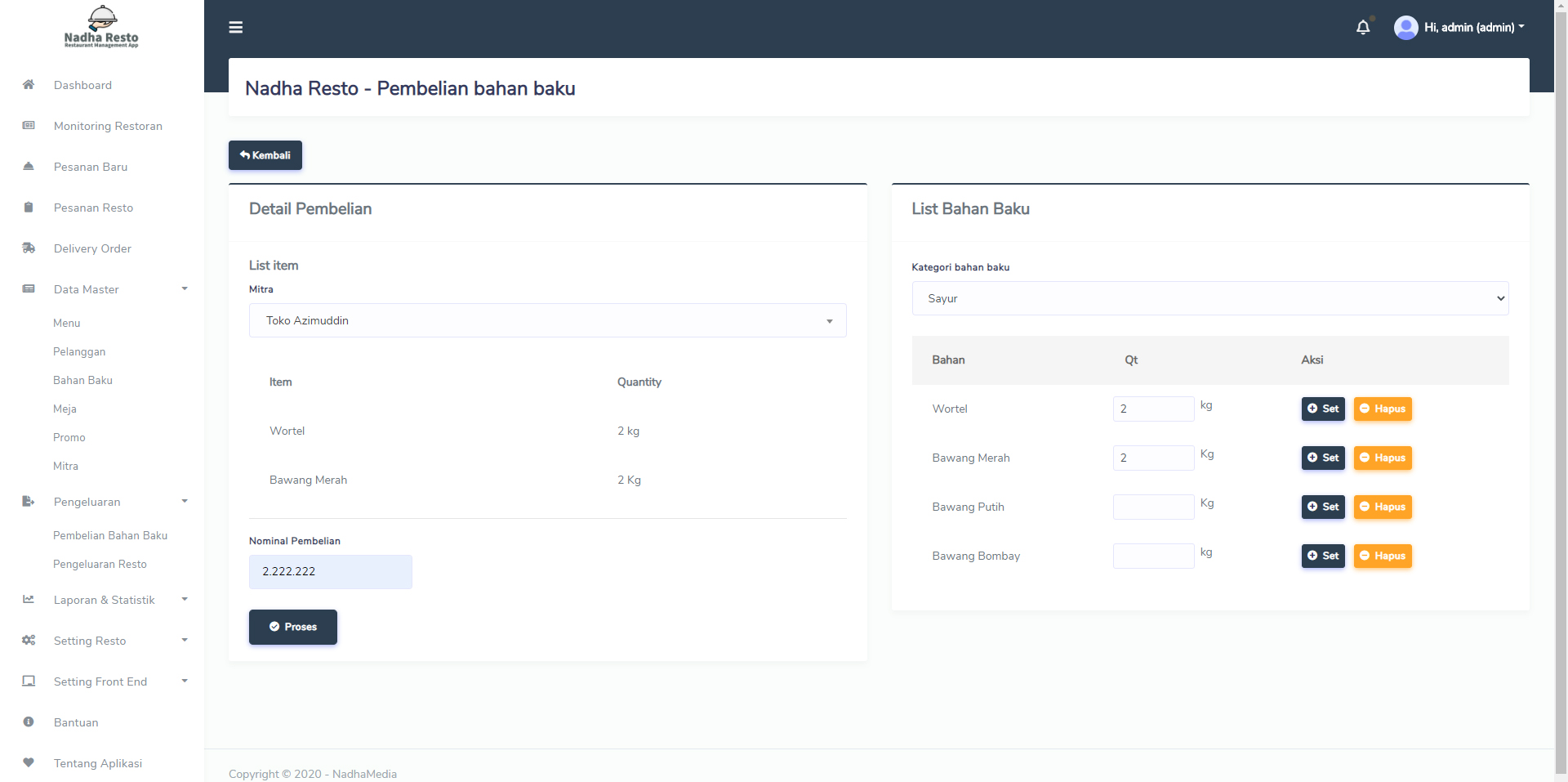The width and height of the screenshot is (1568, 782).
Task: Click the Nadha Resto logo
Action: pyautogui.click(x=101, y=27)
